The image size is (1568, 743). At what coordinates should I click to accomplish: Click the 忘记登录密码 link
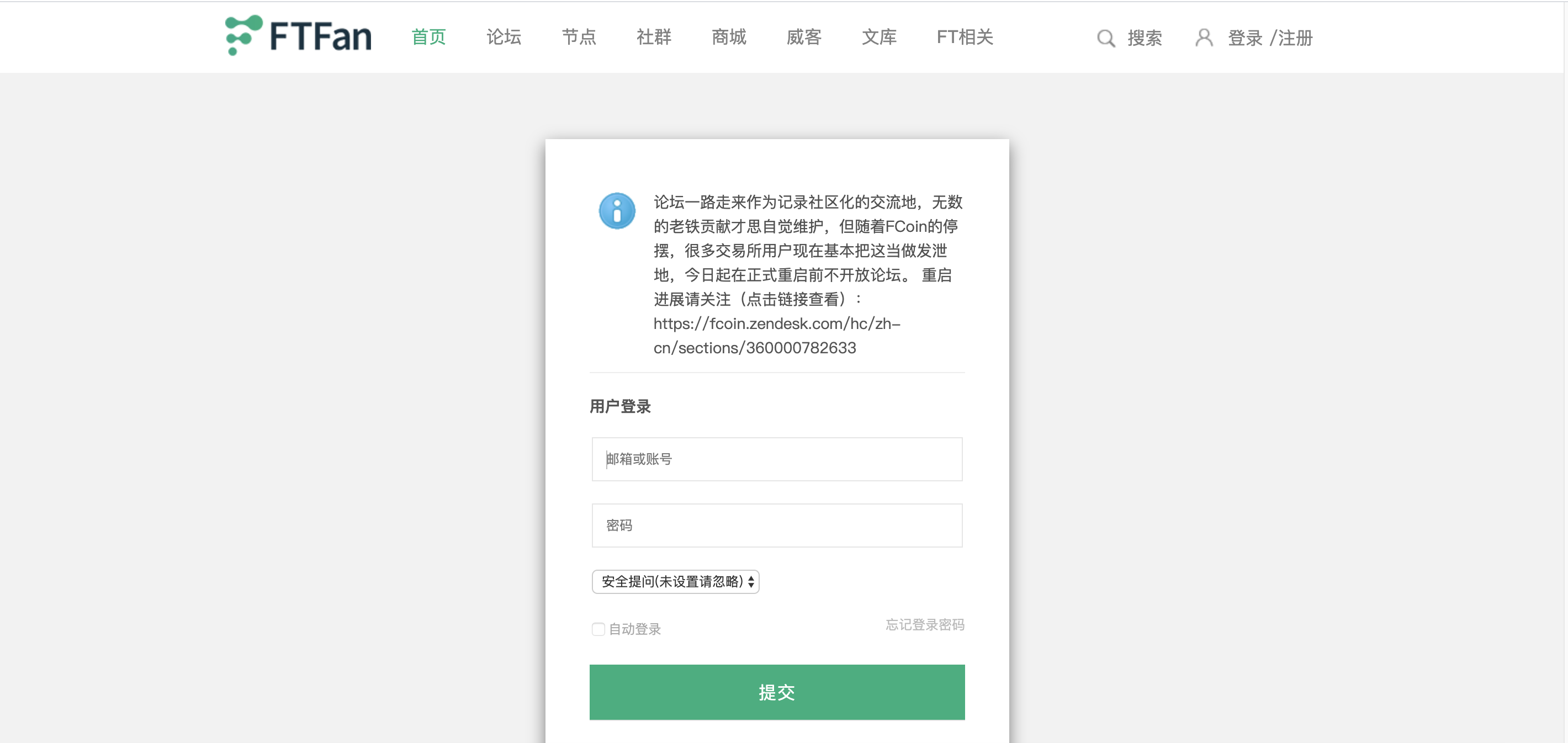(x=924, y=624)
